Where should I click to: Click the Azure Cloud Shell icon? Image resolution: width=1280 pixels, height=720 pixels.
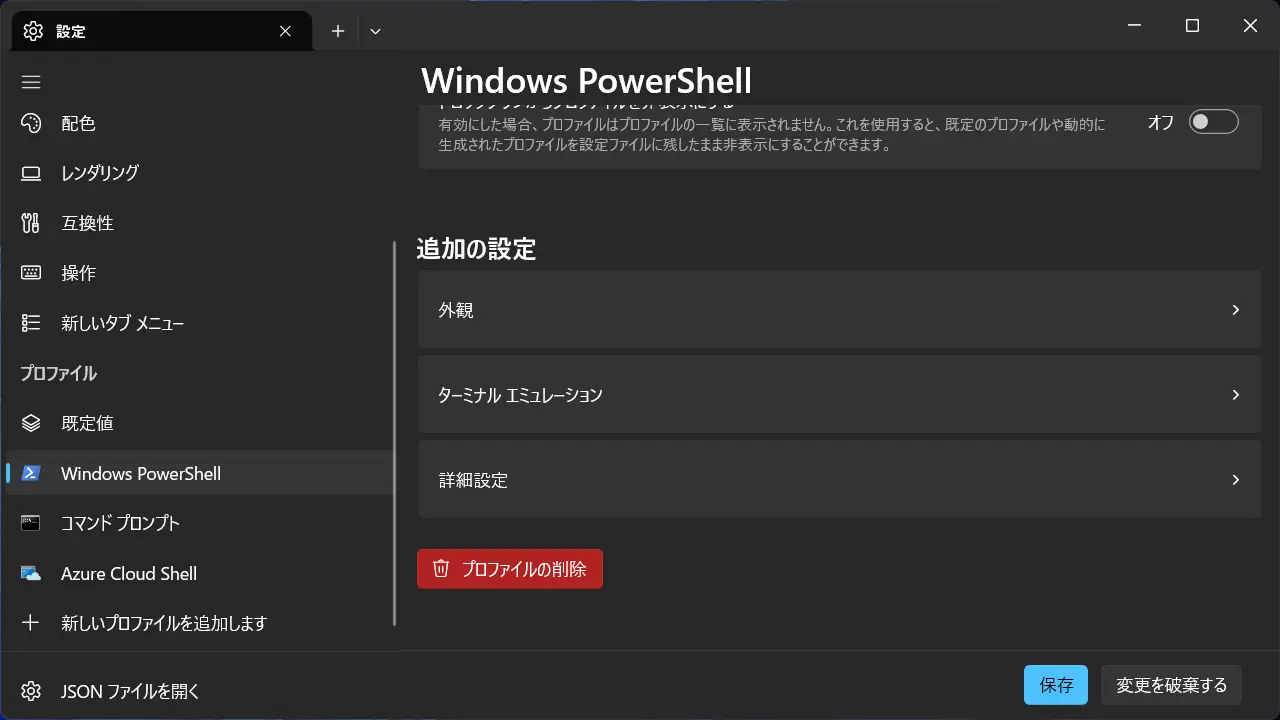[31, 574]
